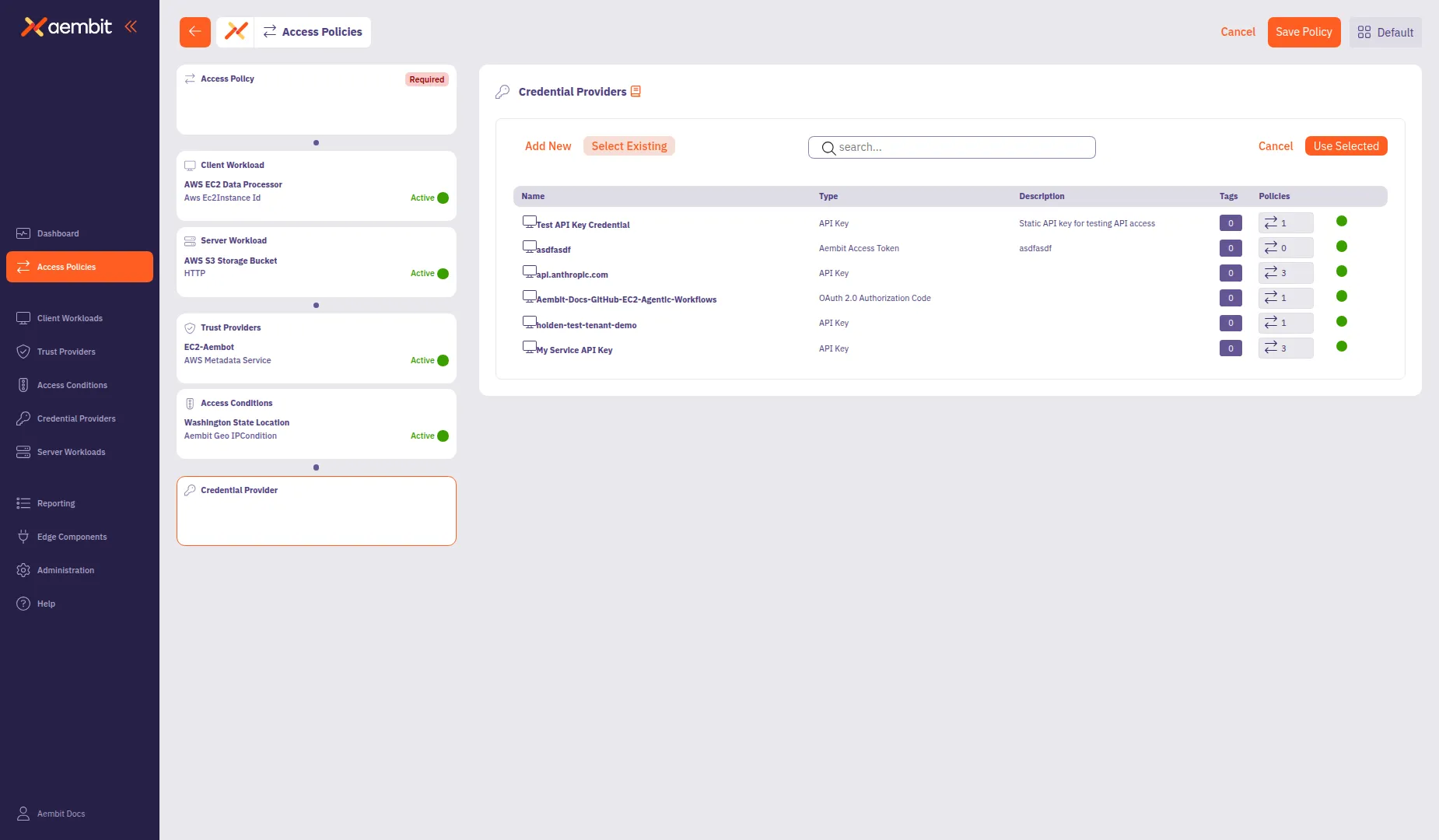
Task: Expand policies count for api.anthropic.com
Action: (1285, 272)
